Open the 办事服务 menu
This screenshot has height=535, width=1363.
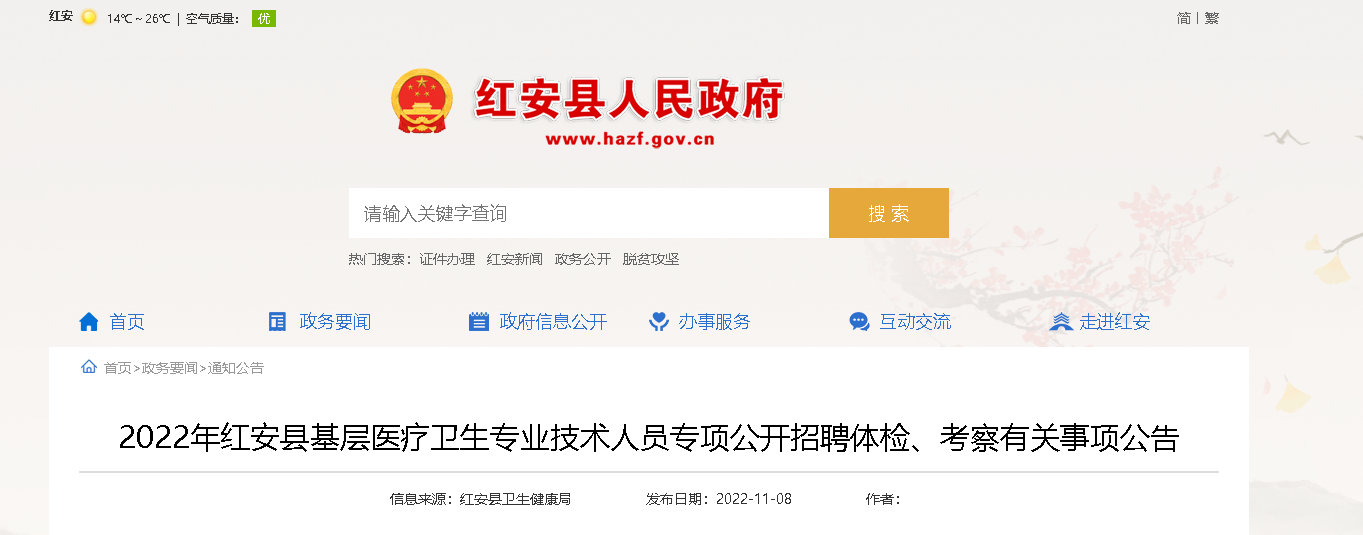click(714, 322)
